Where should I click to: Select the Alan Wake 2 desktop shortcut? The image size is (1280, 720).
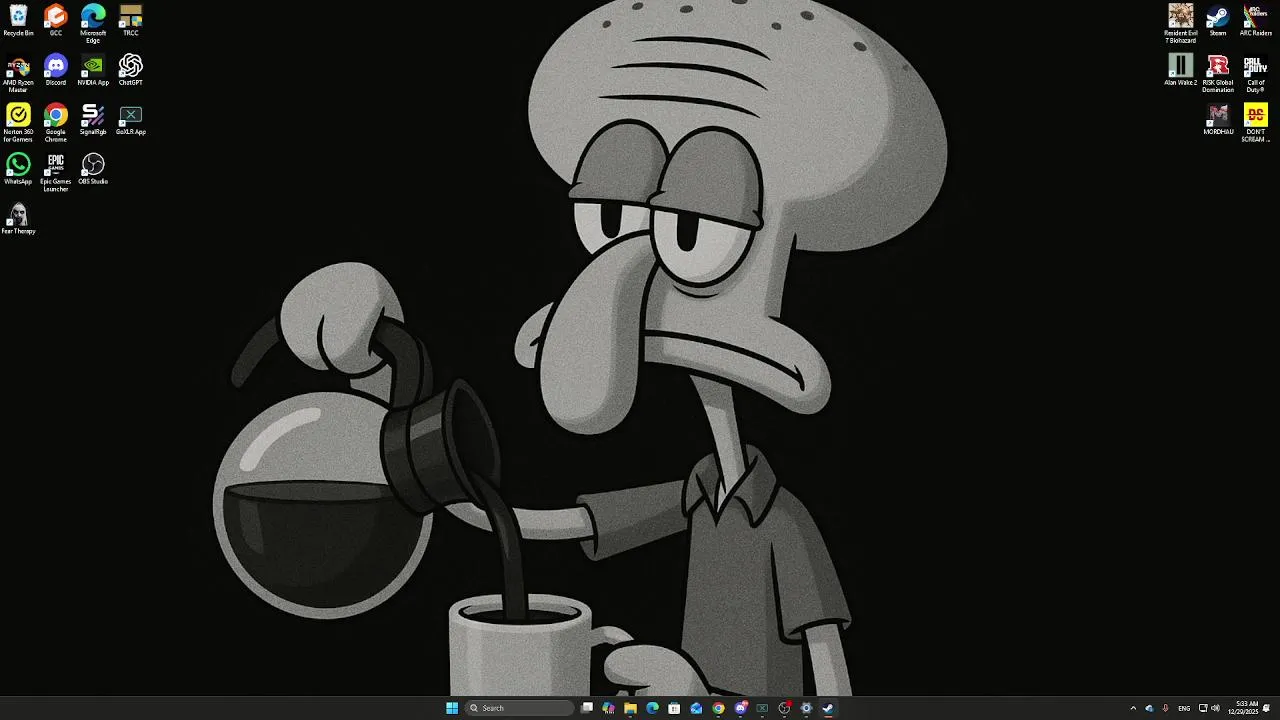1181,70
